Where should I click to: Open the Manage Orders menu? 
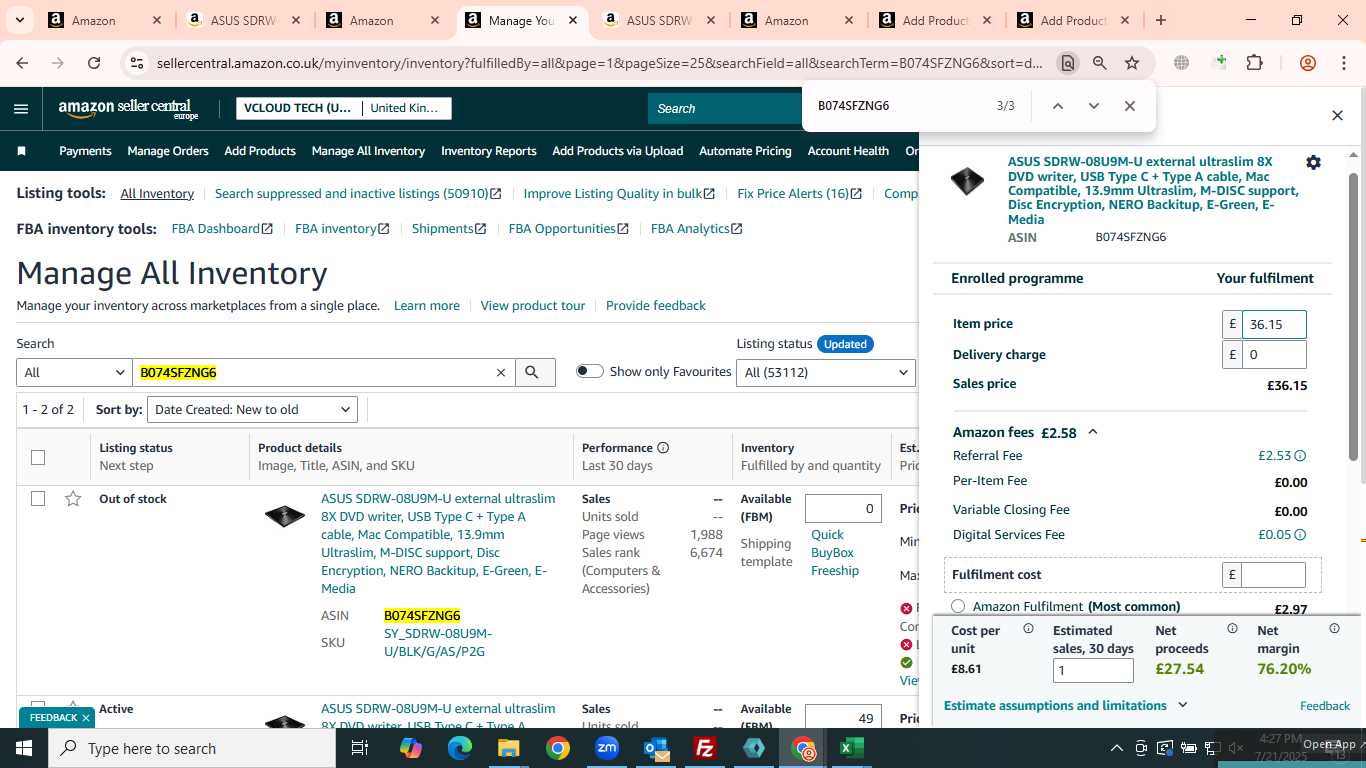[168, 151]
